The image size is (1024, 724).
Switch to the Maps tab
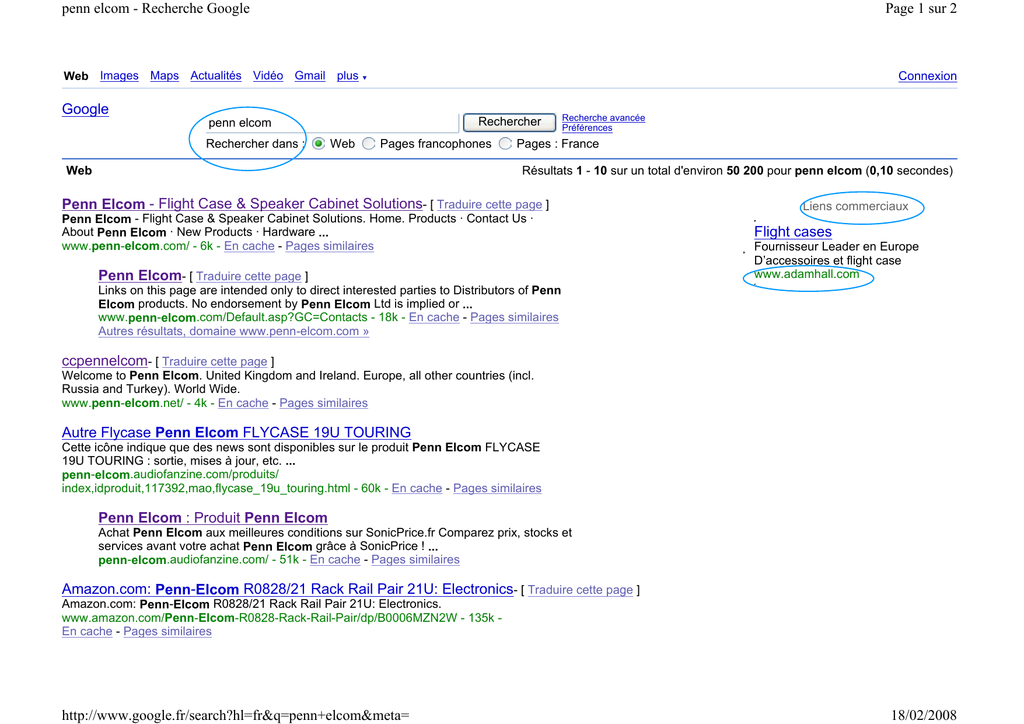165,76
